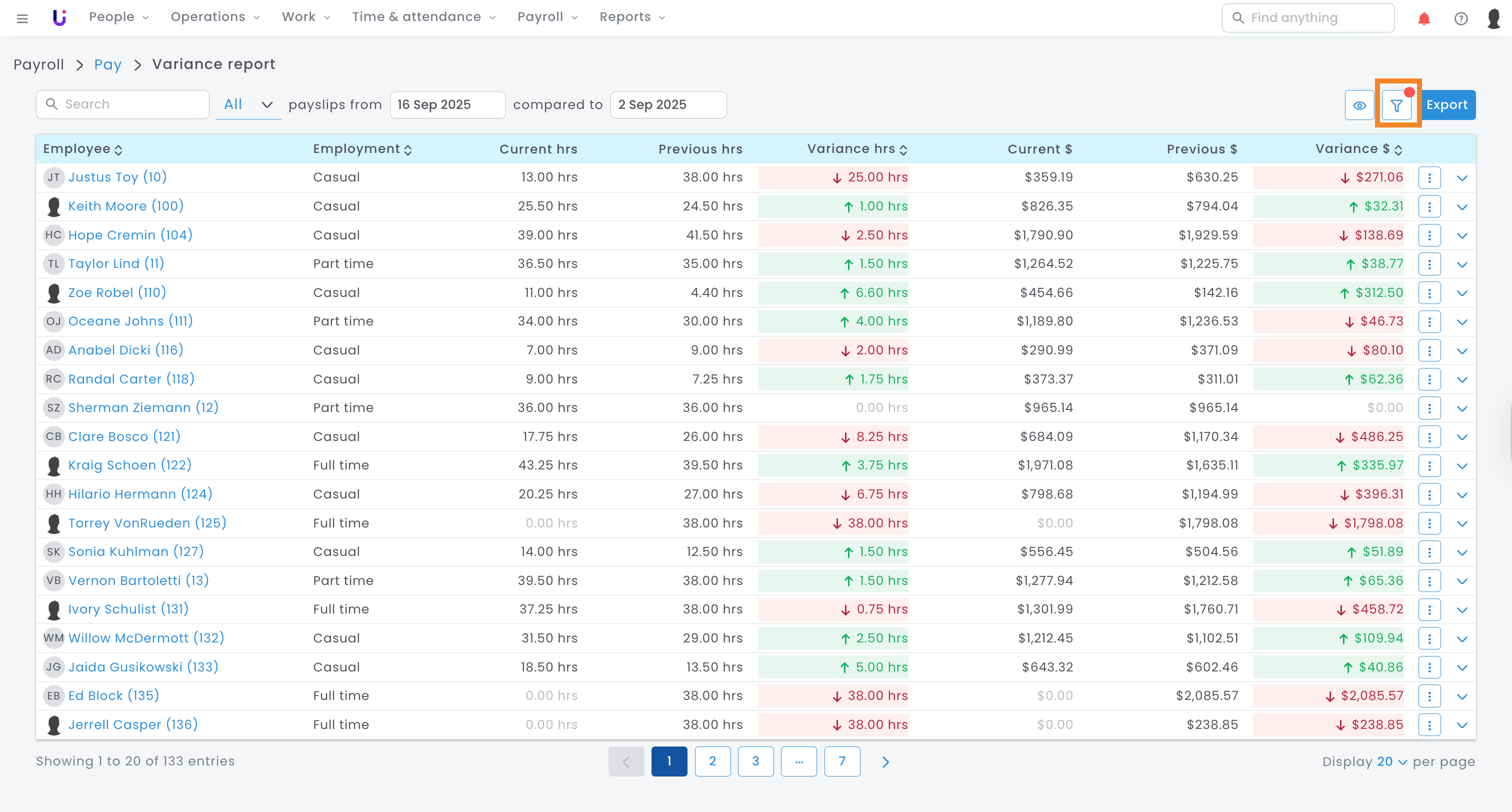Open the help question mark icon
Screen dimensions: 1512x812
[x=1461, y=18]
